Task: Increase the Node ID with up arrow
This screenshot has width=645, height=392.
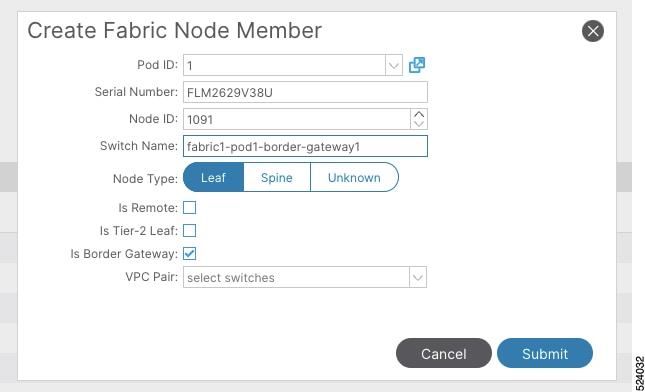Action: (x=419, y=114)
